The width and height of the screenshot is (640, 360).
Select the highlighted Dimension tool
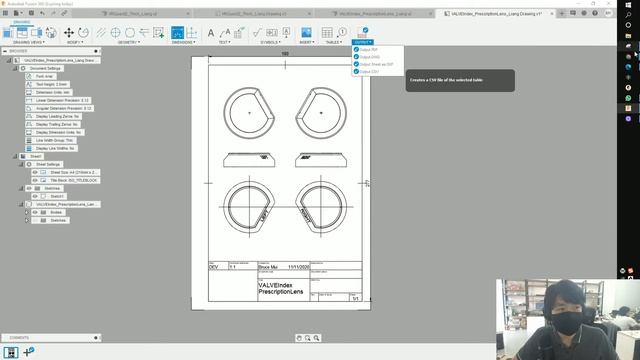(178, 33)
